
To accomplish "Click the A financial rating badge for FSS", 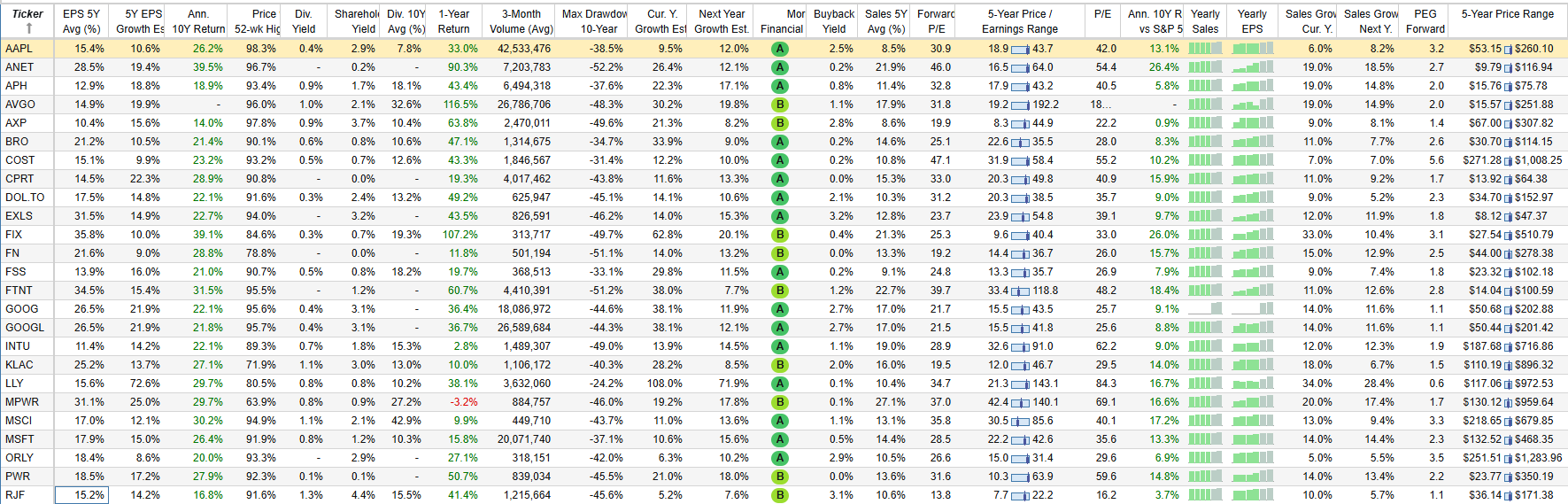I will 780,272.
